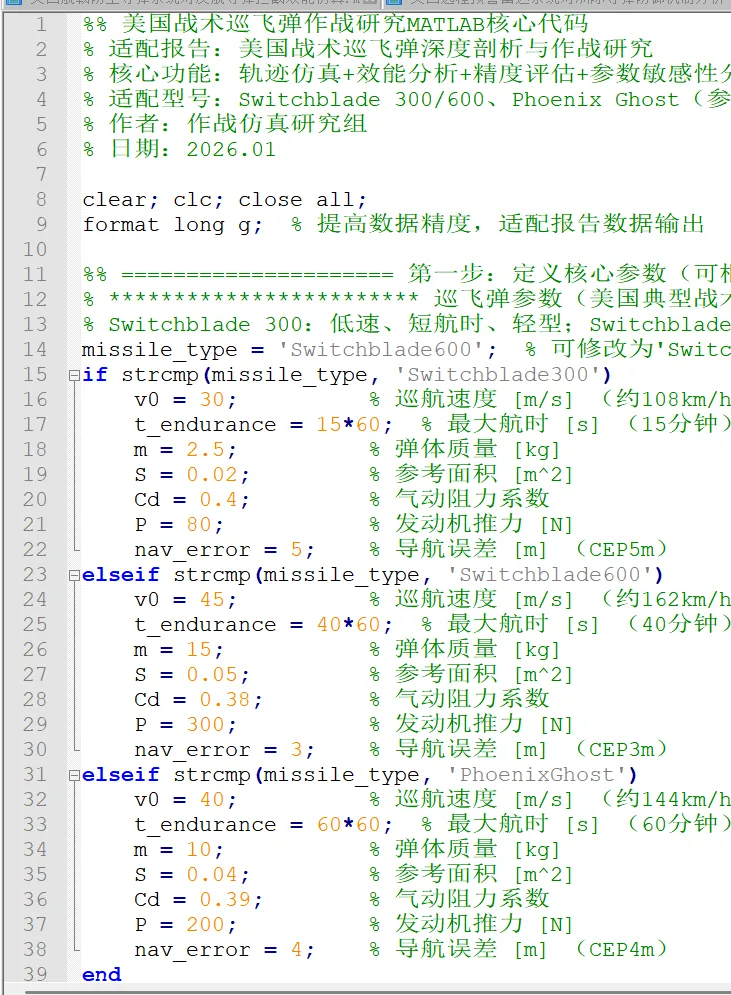Click 'nav_error = 5;' statement
The width and height of the screenshot is (731, 995).
coord(224,550)
